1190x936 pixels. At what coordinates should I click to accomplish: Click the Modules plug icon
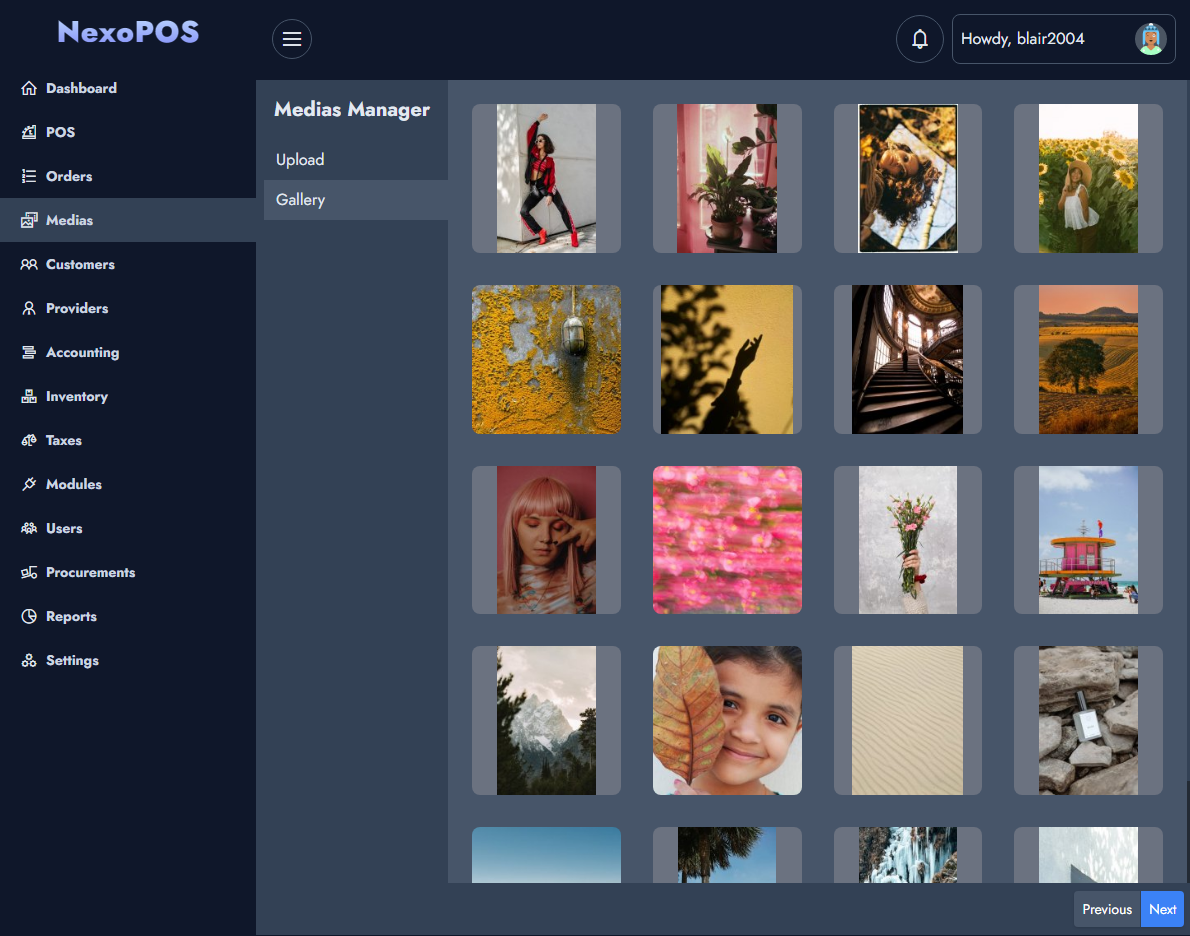[x=29, y=484]
